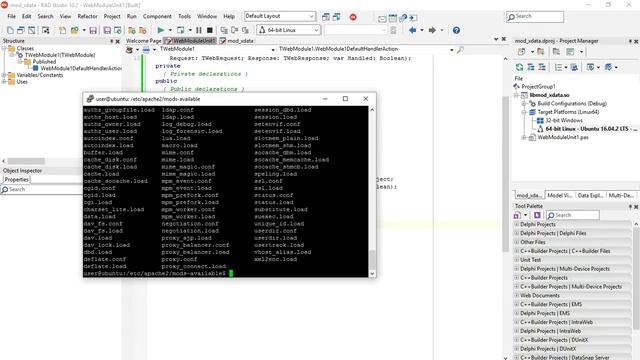This screenshot has width=640, height=360.
Task: Click the Save file toolbar icon
Action: pyautogui.click(x=93, y=30)
